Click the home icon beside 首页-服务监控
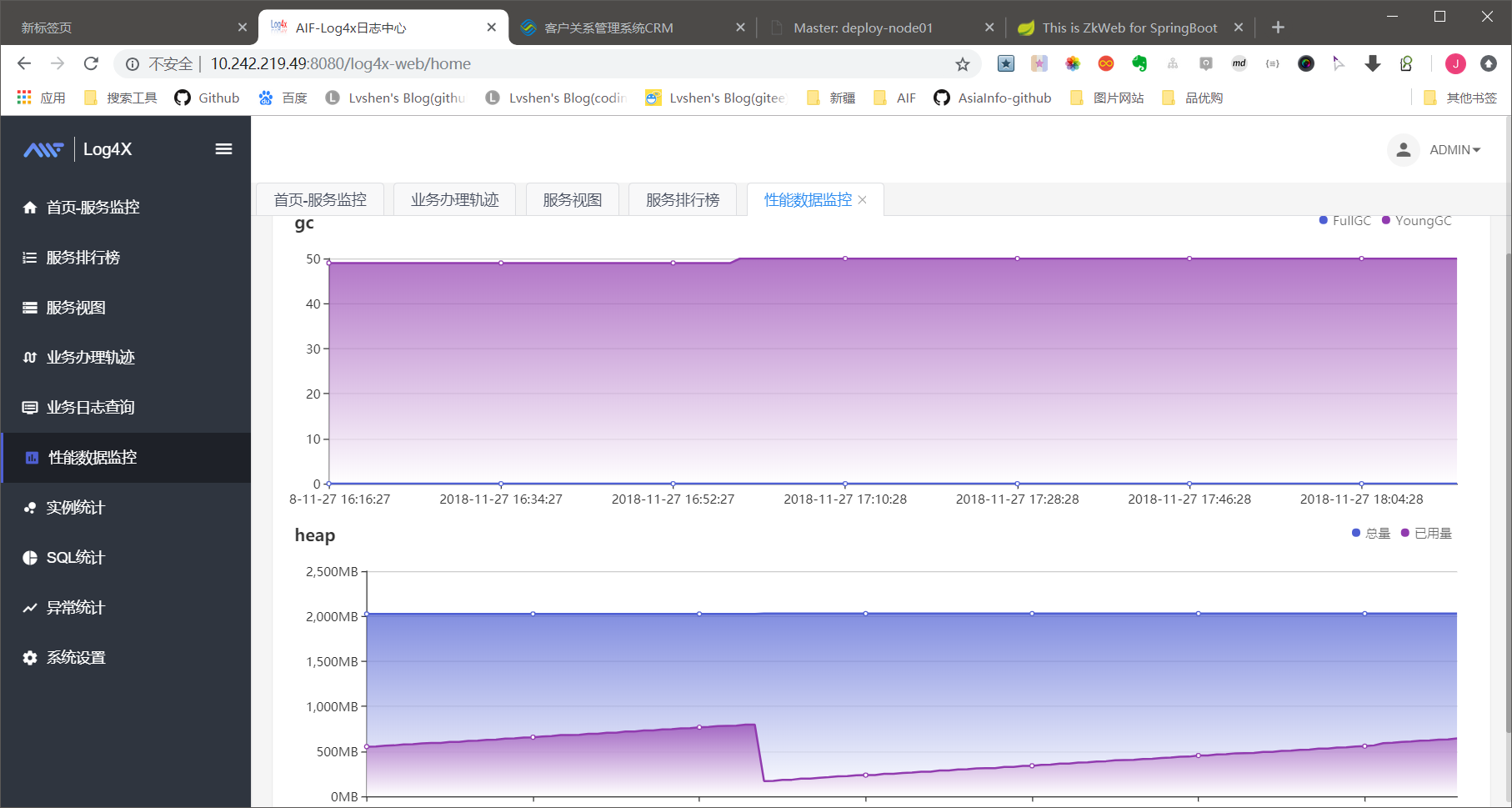The height and width of the screenshot is (808, 1512). click(30, 208)
